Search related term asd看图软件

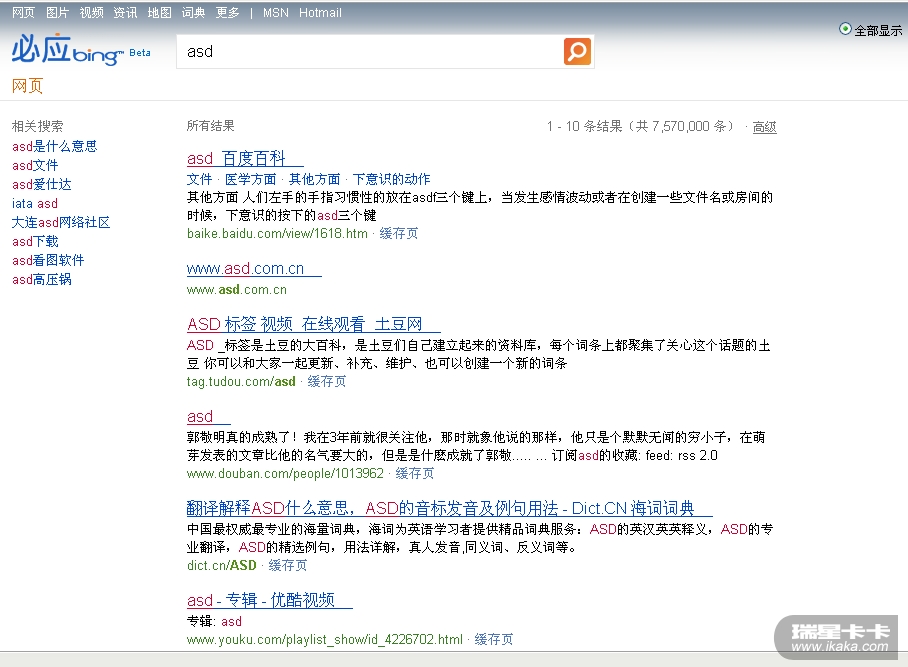click(48, 261)
